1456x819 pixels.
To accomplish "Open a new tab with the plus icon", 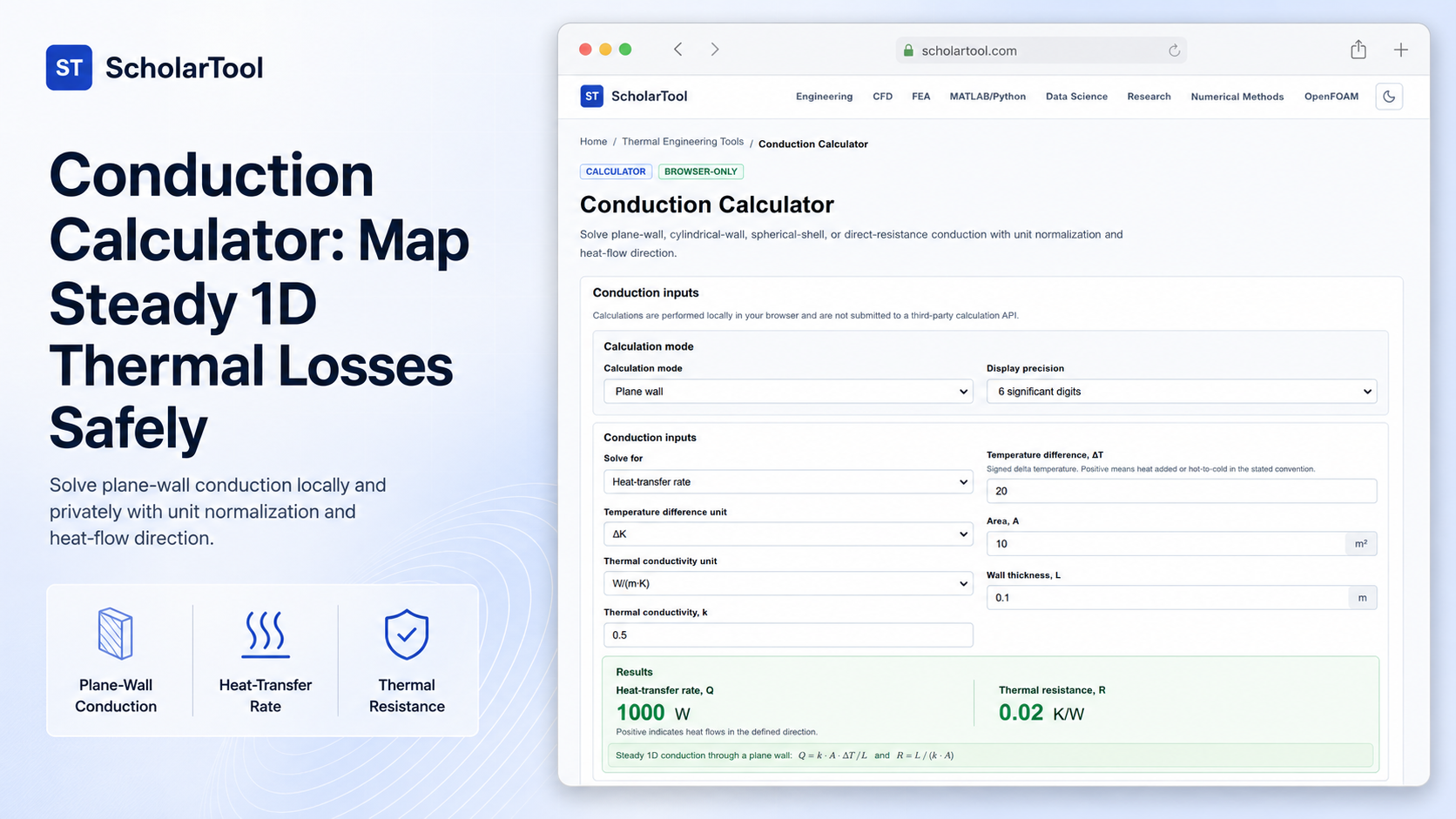I will tap(1400, 50).
